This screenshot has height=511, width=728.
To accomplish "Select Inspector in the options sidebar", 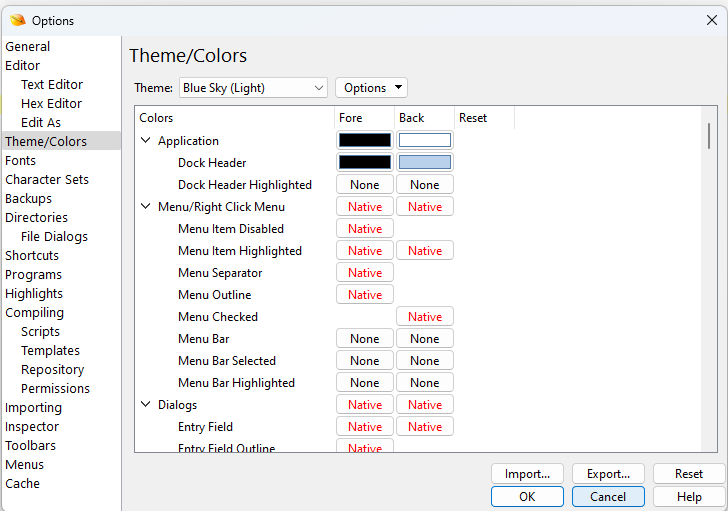I will 32,426.
